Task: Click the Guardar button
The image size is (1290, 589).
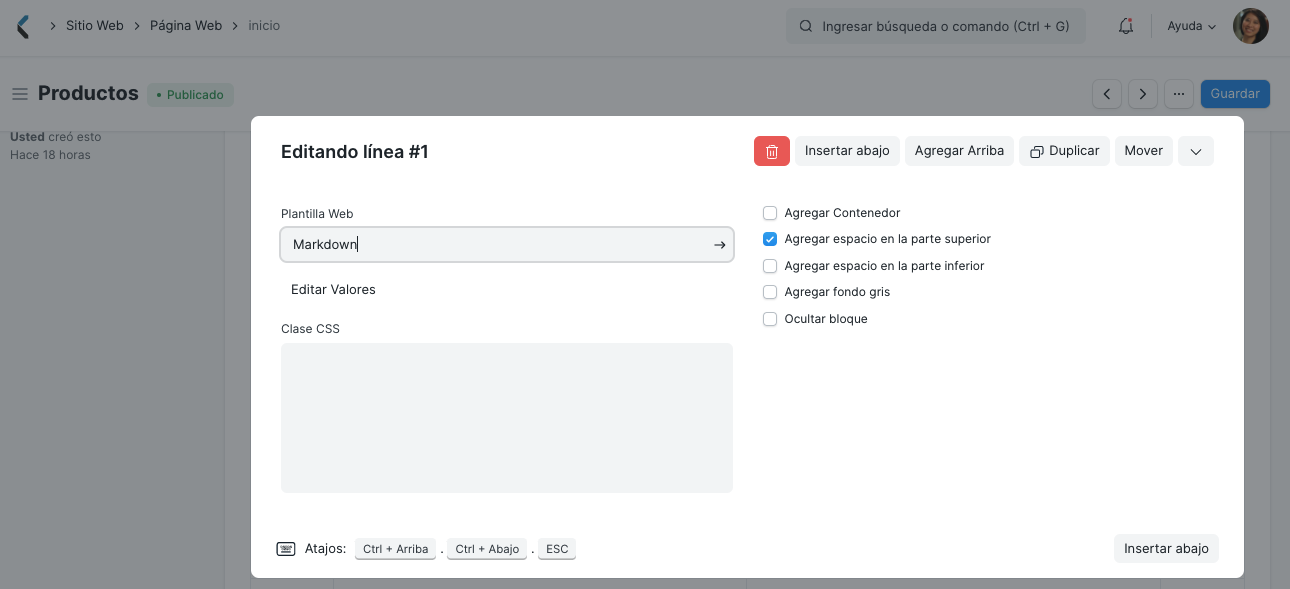Action: pyautogui.click(x=1235, y=94)
